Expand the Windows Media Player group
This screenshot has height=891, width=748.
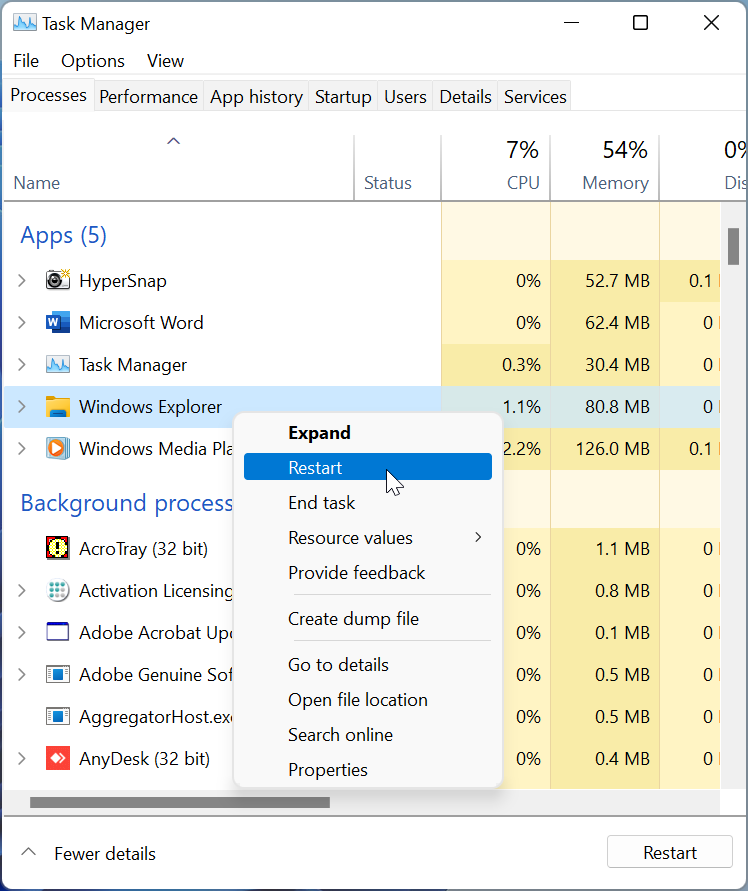click(22, 448)
